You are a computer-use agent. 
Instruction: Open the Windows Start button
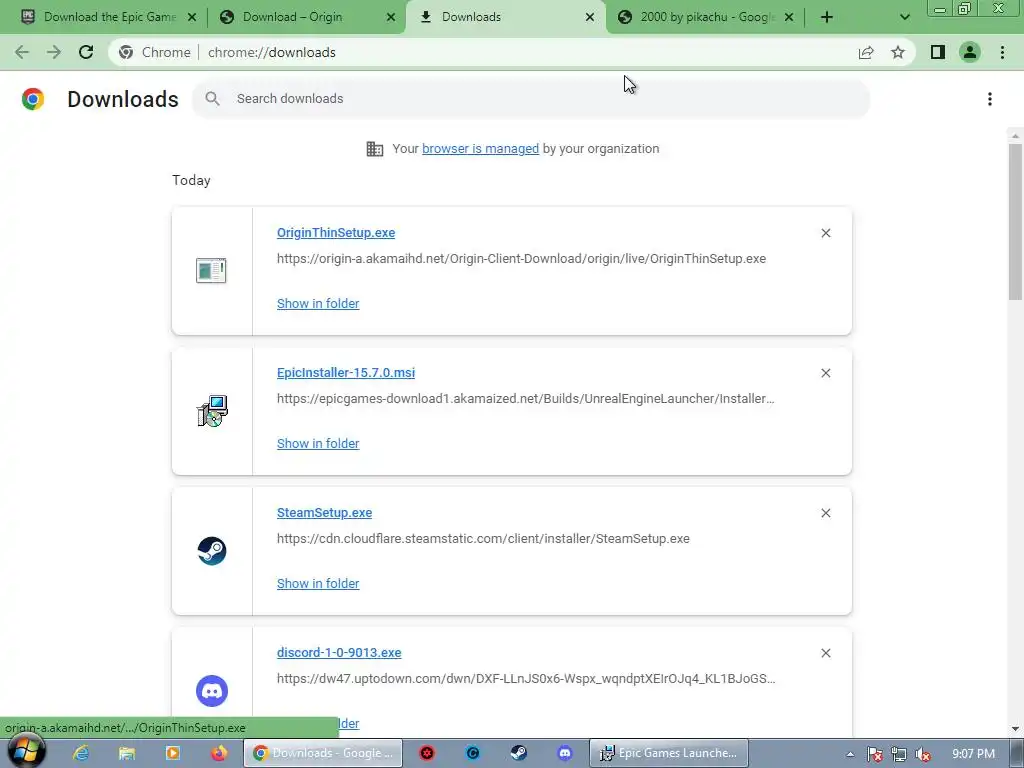point(26,751)
